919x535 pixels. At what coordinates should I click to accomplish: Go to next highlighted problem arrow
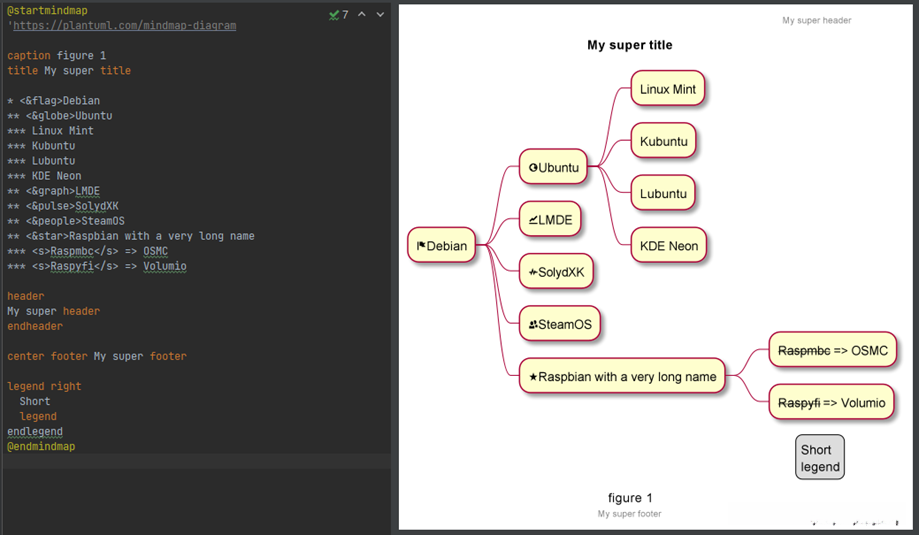coord(380,15)
